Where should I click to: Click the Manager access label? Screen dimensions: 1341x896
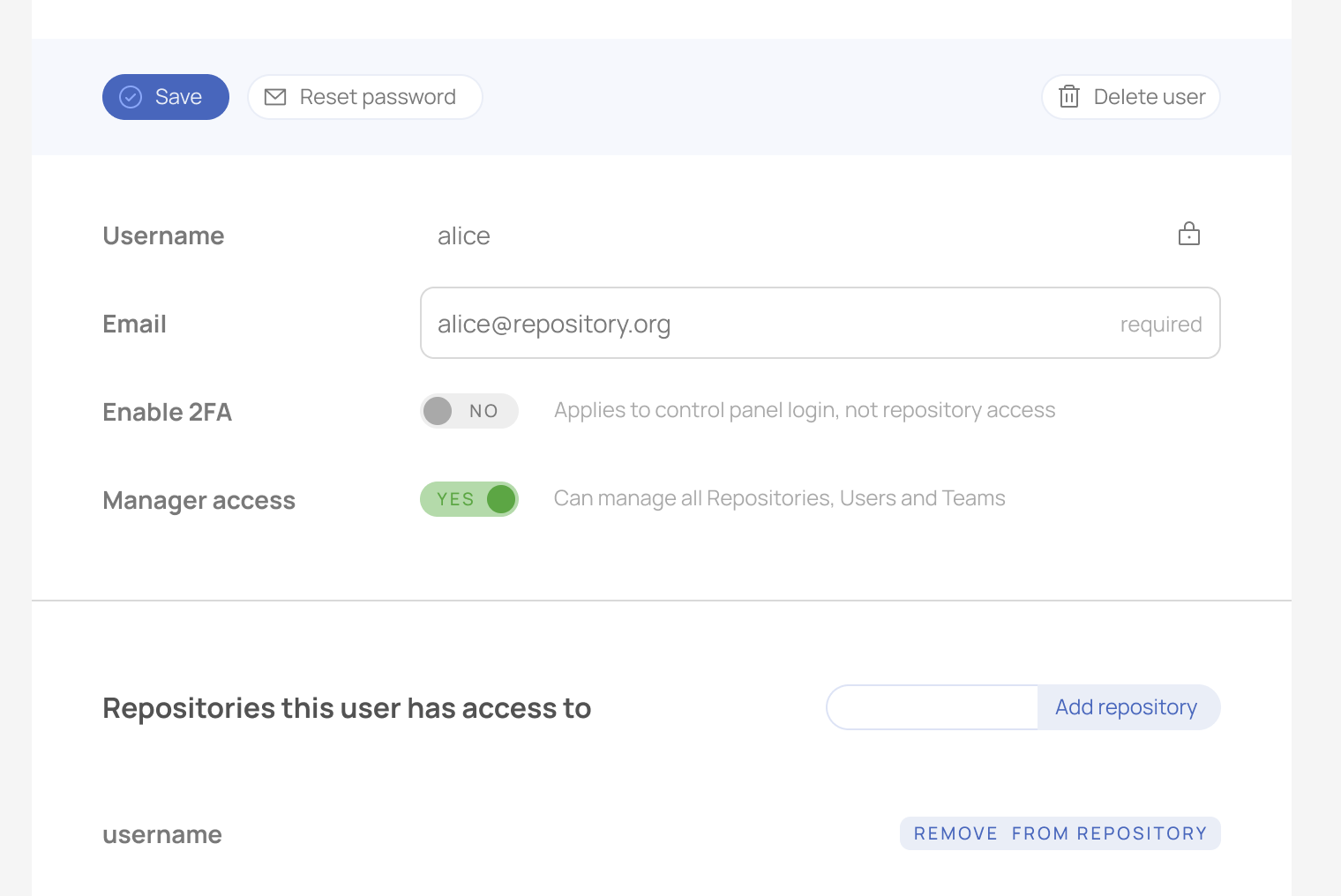click(199, 500)
